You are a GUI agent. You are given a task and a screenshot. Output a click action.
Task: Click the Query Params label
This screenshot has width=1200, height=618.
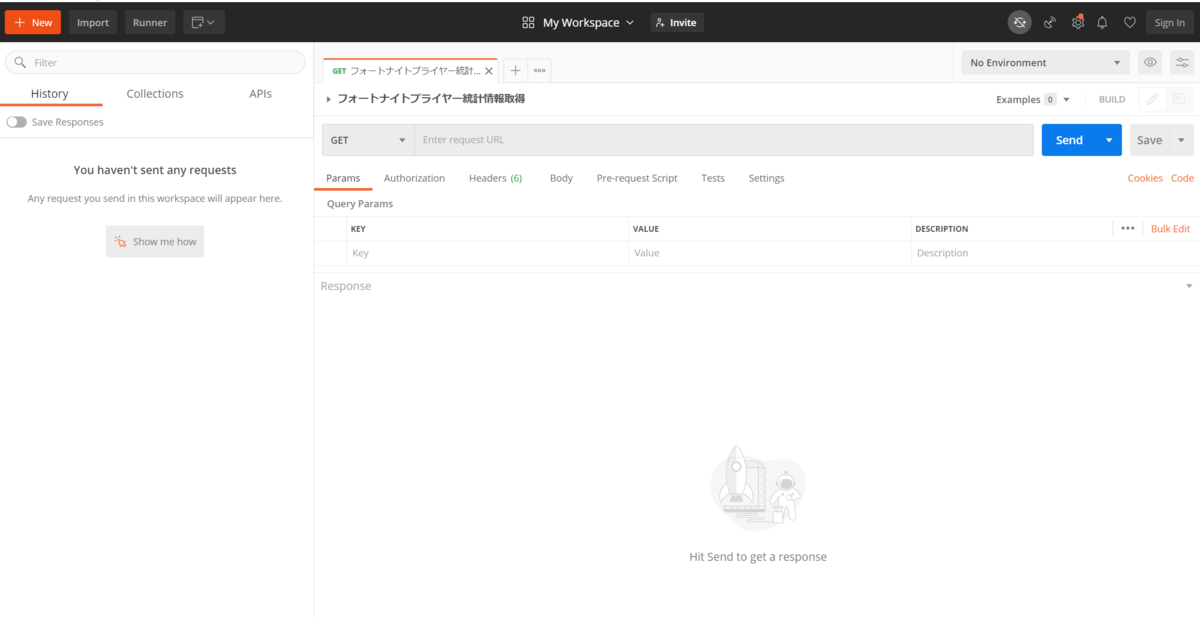coord(360,204)
